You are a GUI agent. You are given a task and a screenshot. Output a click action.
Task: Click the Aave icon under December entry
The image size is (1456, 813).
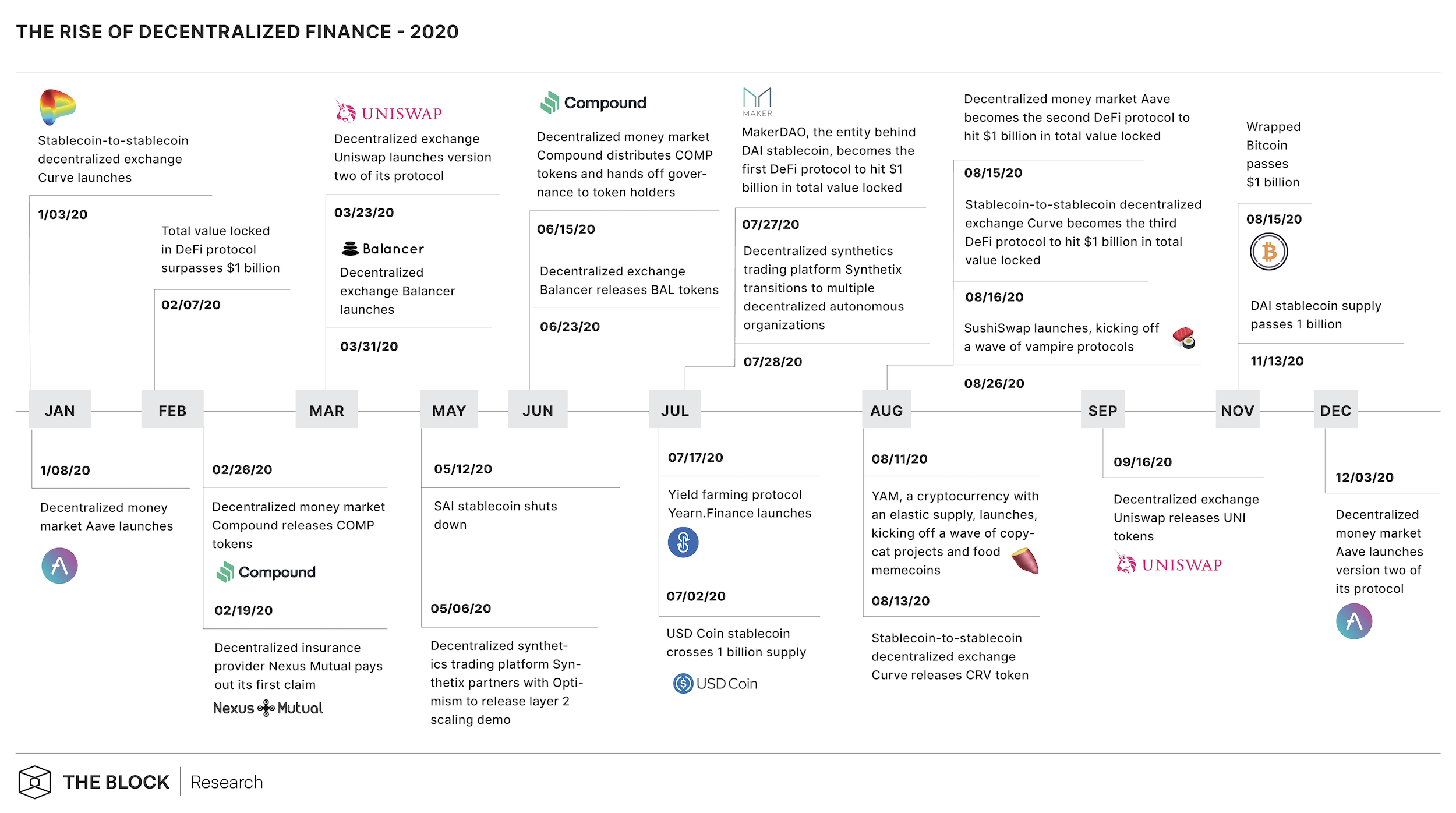[1353, 621]
